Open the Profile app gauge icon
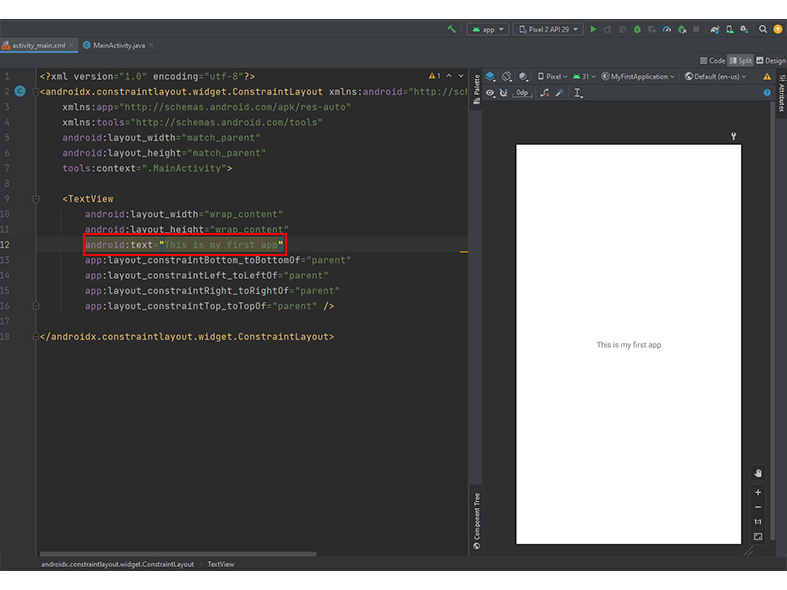Screen dimensions: 787x590 point(667,30)
